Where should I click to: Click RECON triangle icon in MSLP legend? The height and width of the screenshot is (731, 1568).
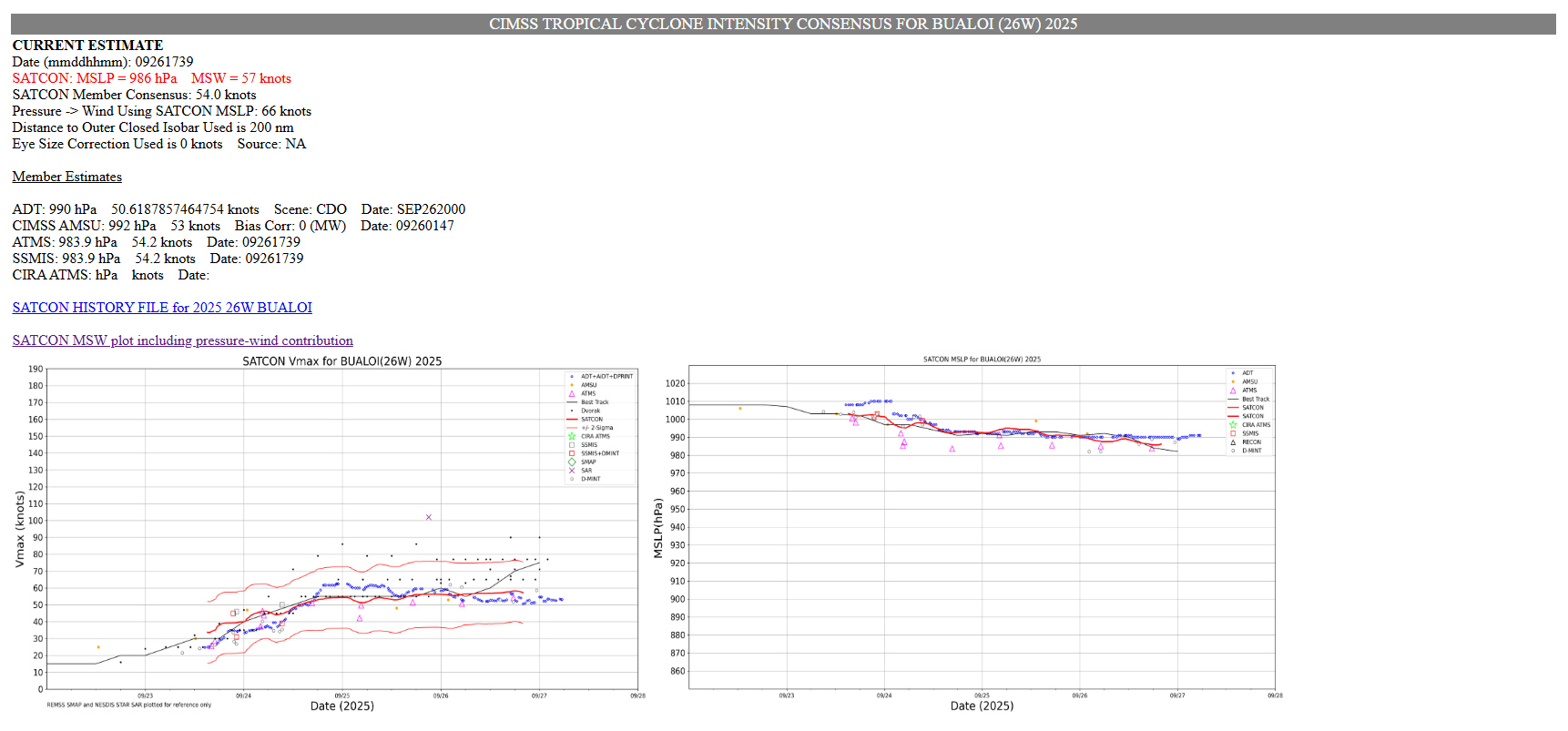[x=1234, y=442]
